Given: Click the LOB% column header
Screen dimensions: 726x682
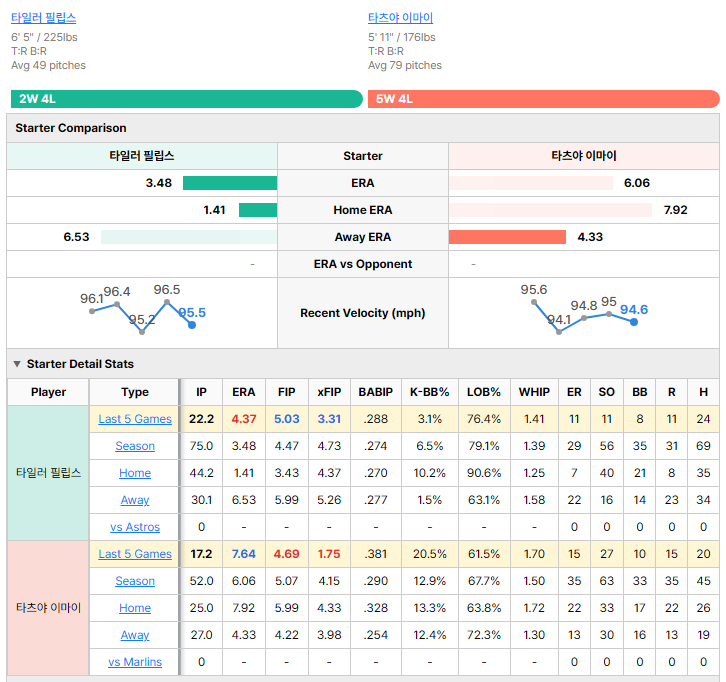Looking at the screenshot, I should 484,392.
